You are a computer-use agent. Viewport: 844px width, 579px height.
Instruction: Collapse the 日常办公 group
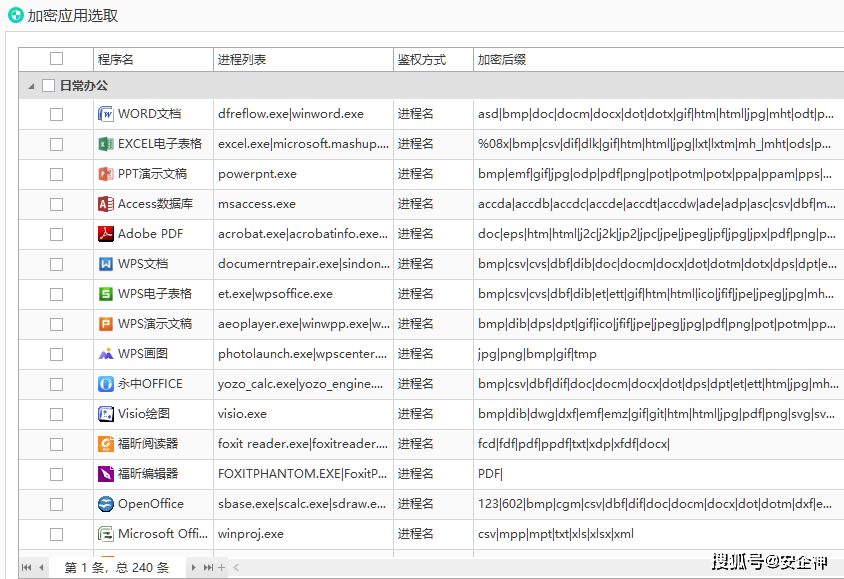30,86
